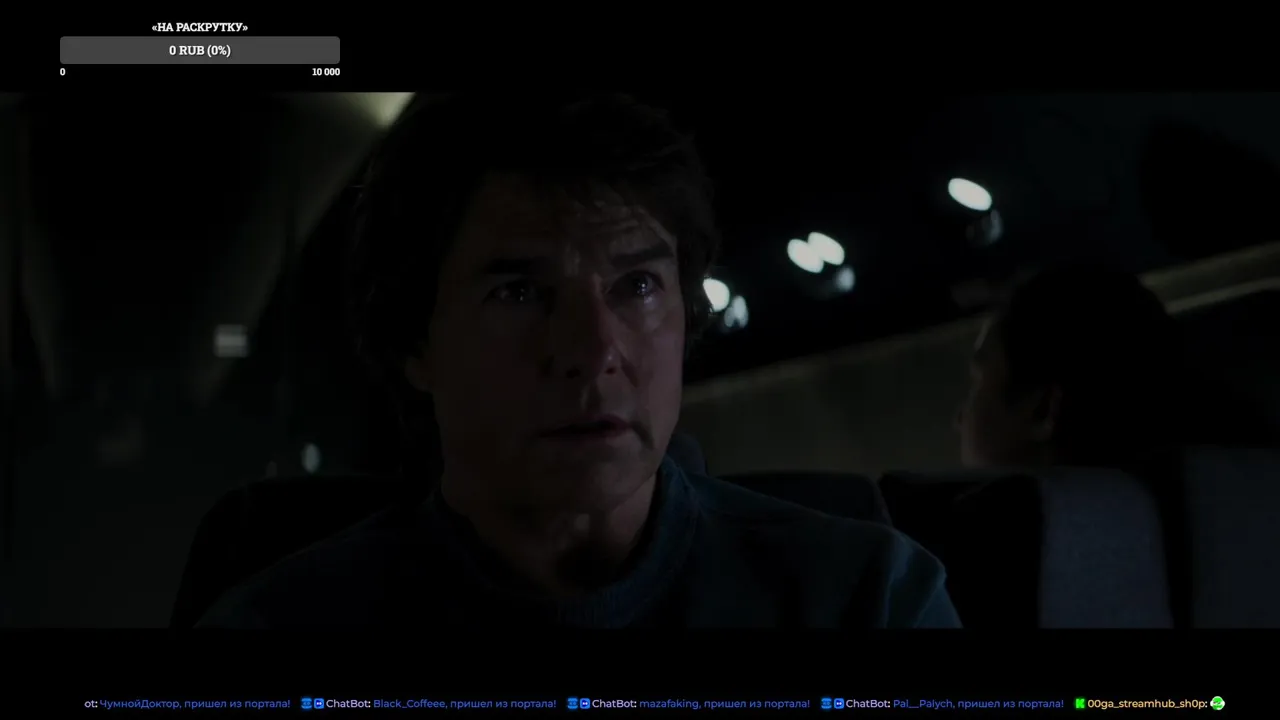Click the 00ga_streamhub_sh0p username
The image size is (1280, 720).
coord(1147,704)
